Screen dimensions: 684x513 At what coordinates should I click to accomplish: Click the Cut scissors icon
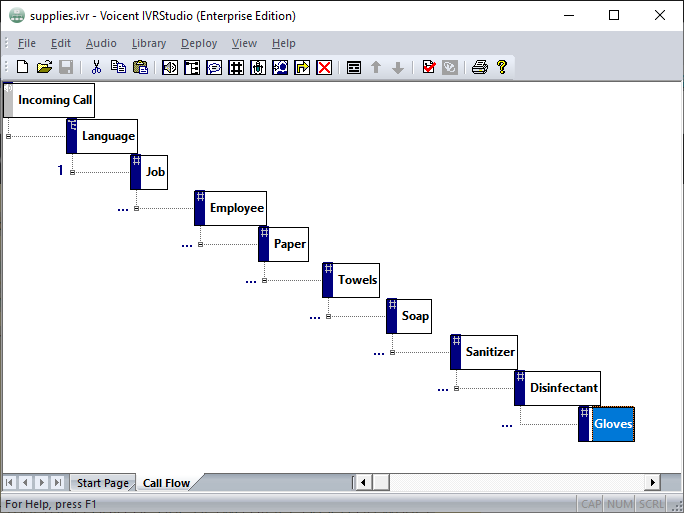[96, 67]
